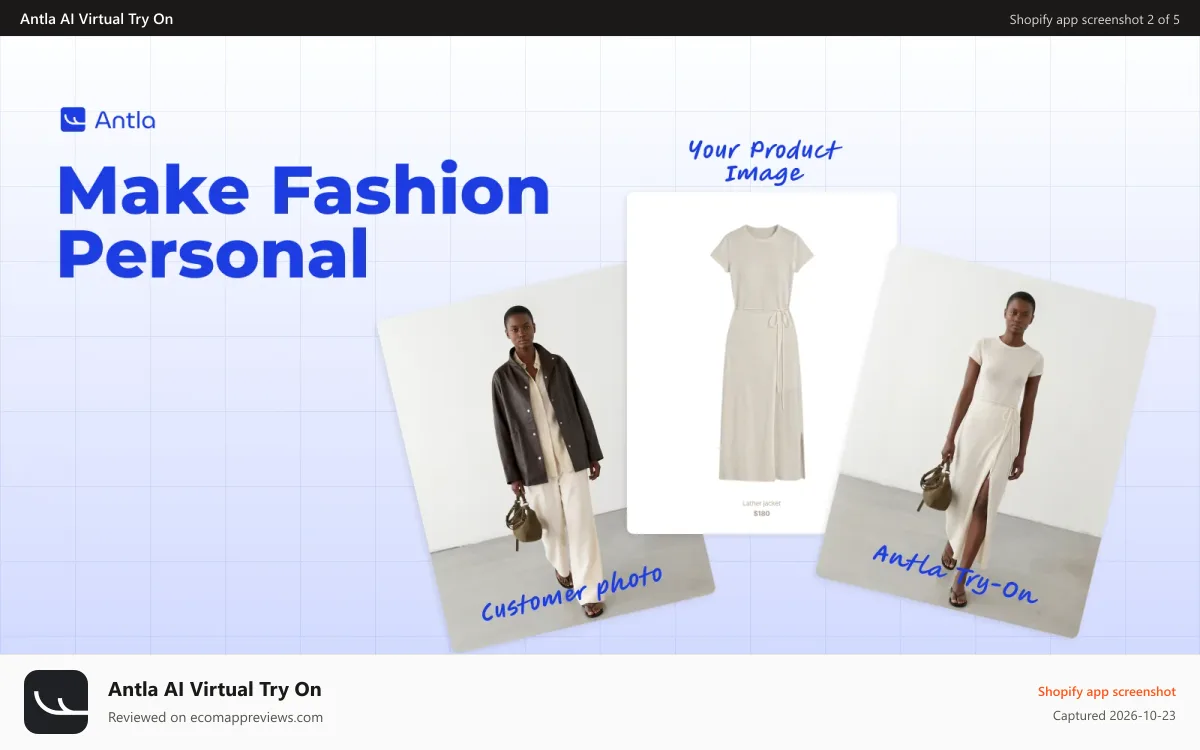Click the 'Customer photo' handwritten label
This screenshot has height=750, width=1200.
[571, 592]
